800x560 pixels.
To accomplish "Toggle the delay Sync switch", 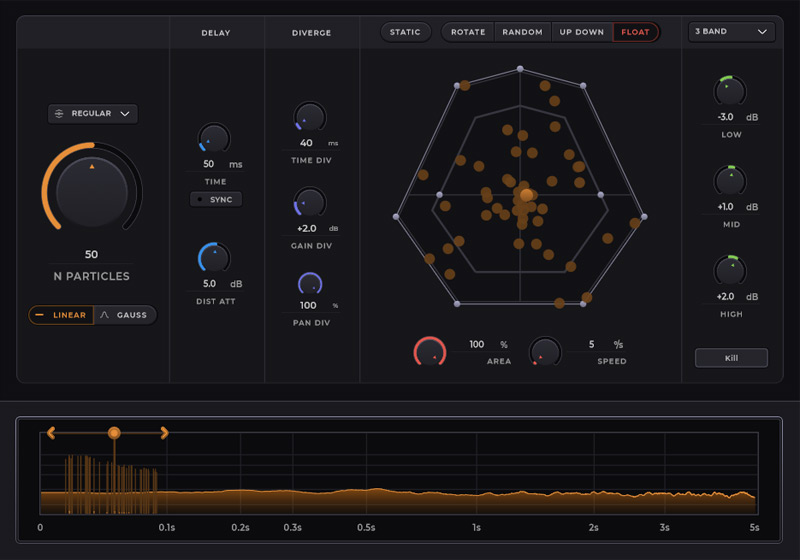I will (x=215, y=200).
